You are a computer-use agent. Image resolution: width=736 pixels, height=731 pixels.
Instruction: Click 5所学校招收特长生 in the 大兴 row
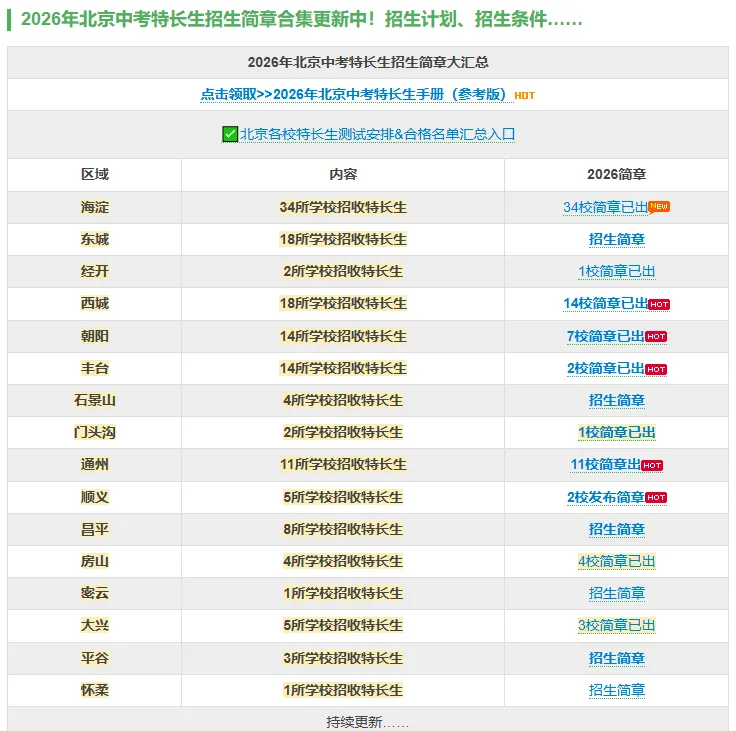coord(343,626)
